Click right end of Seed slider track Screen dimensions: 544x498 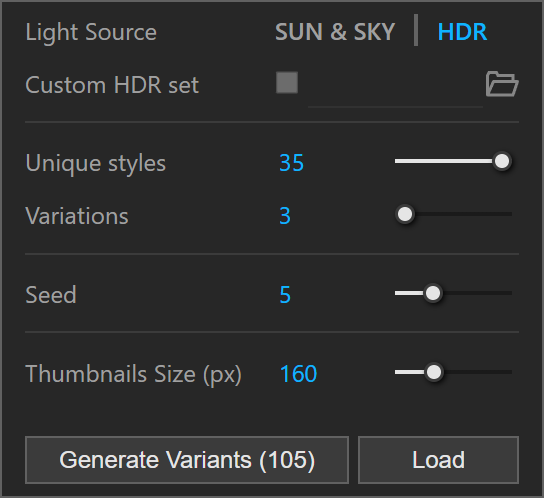(x=508, y=293)
